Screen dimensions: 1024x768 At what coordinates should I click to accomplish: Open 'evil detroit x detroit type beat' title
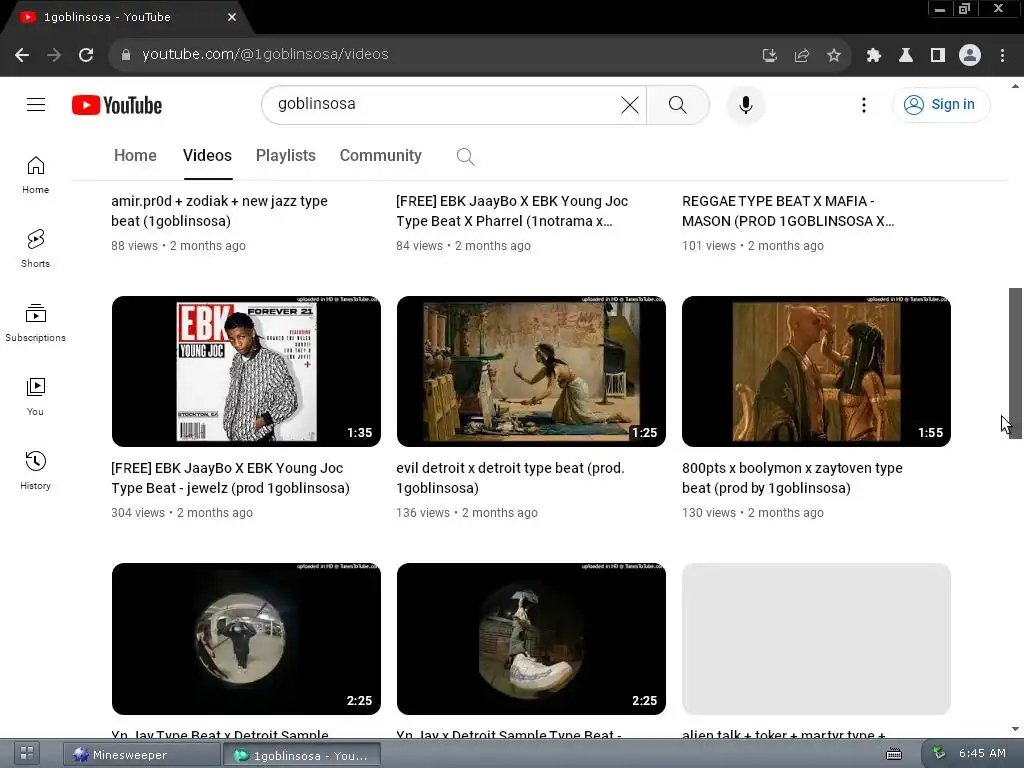(510, 478)
